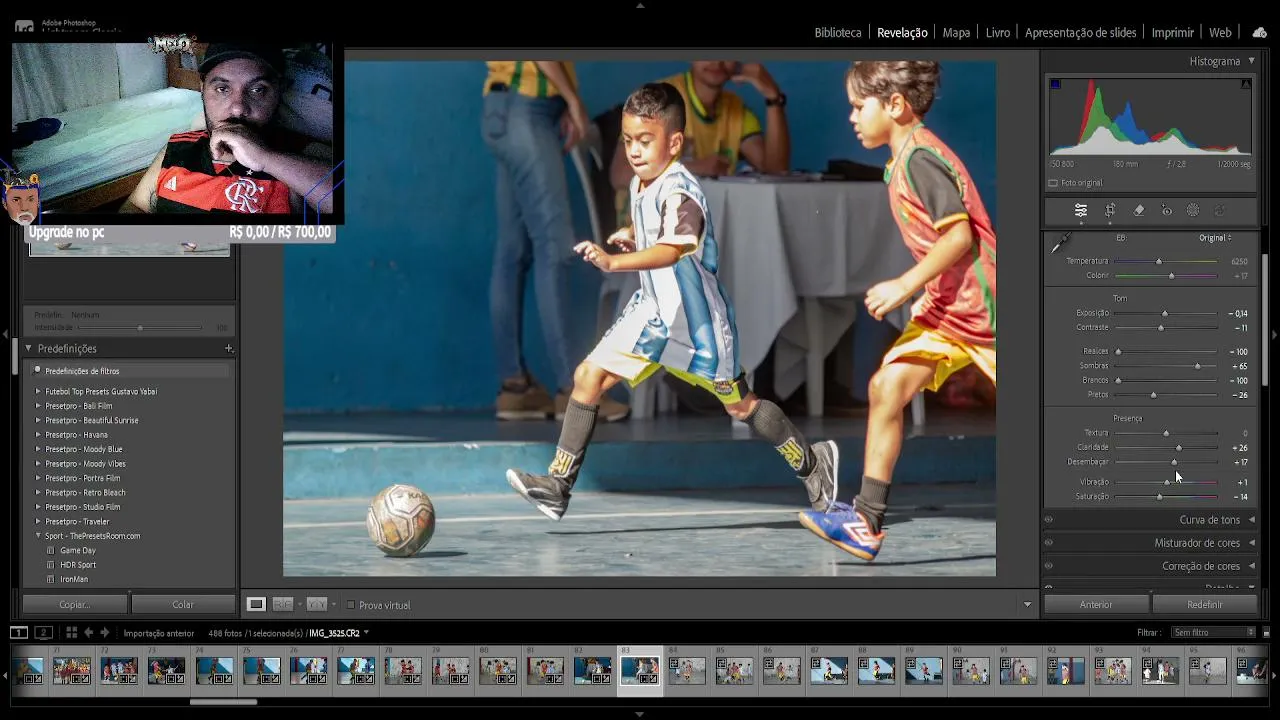The image size is (1280, 720).
Task: Toggle the Foto original checkbox
Action: pos(1053,183)
